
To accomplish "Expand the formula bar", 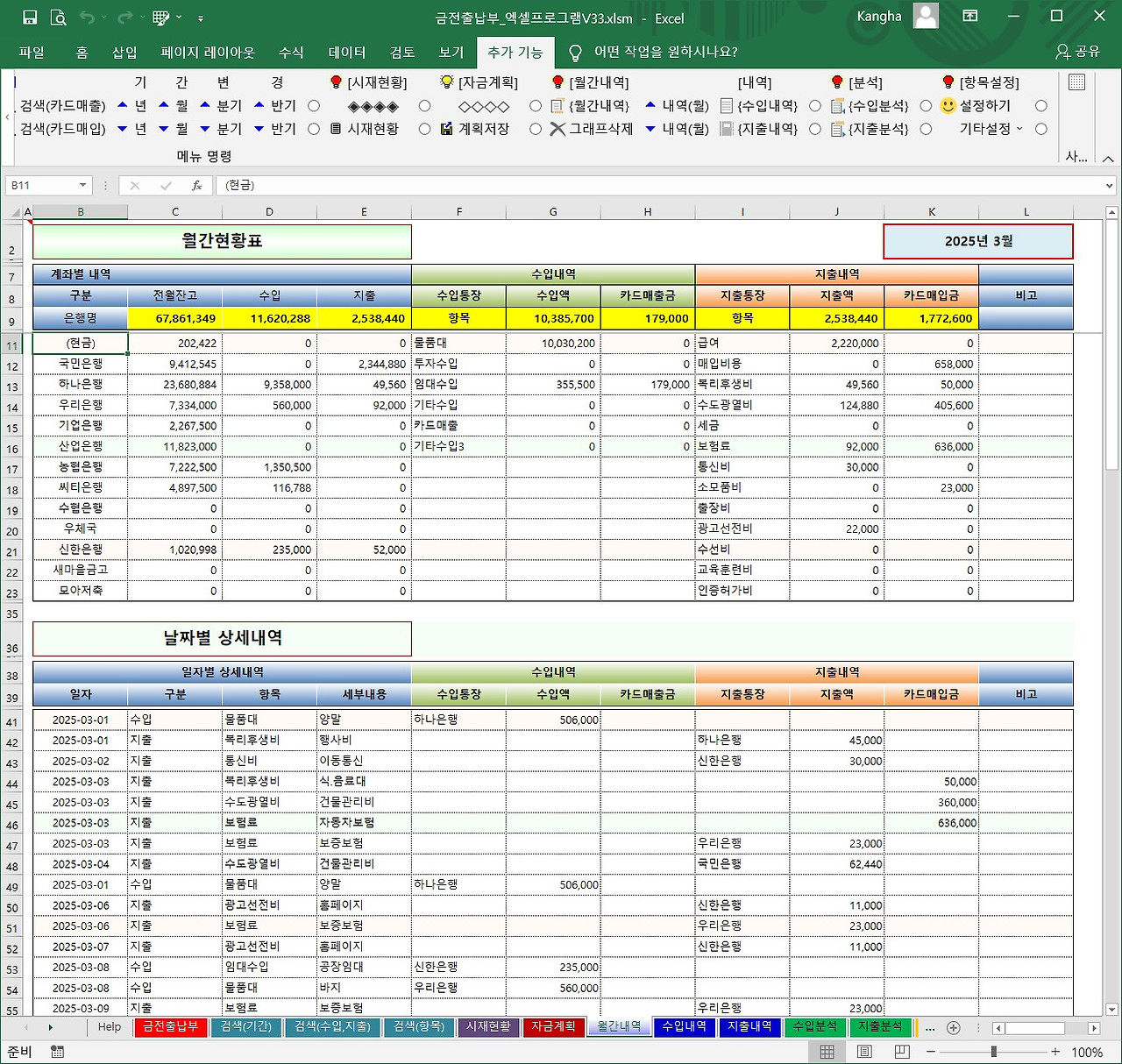I will click(x=1110, y=186).
